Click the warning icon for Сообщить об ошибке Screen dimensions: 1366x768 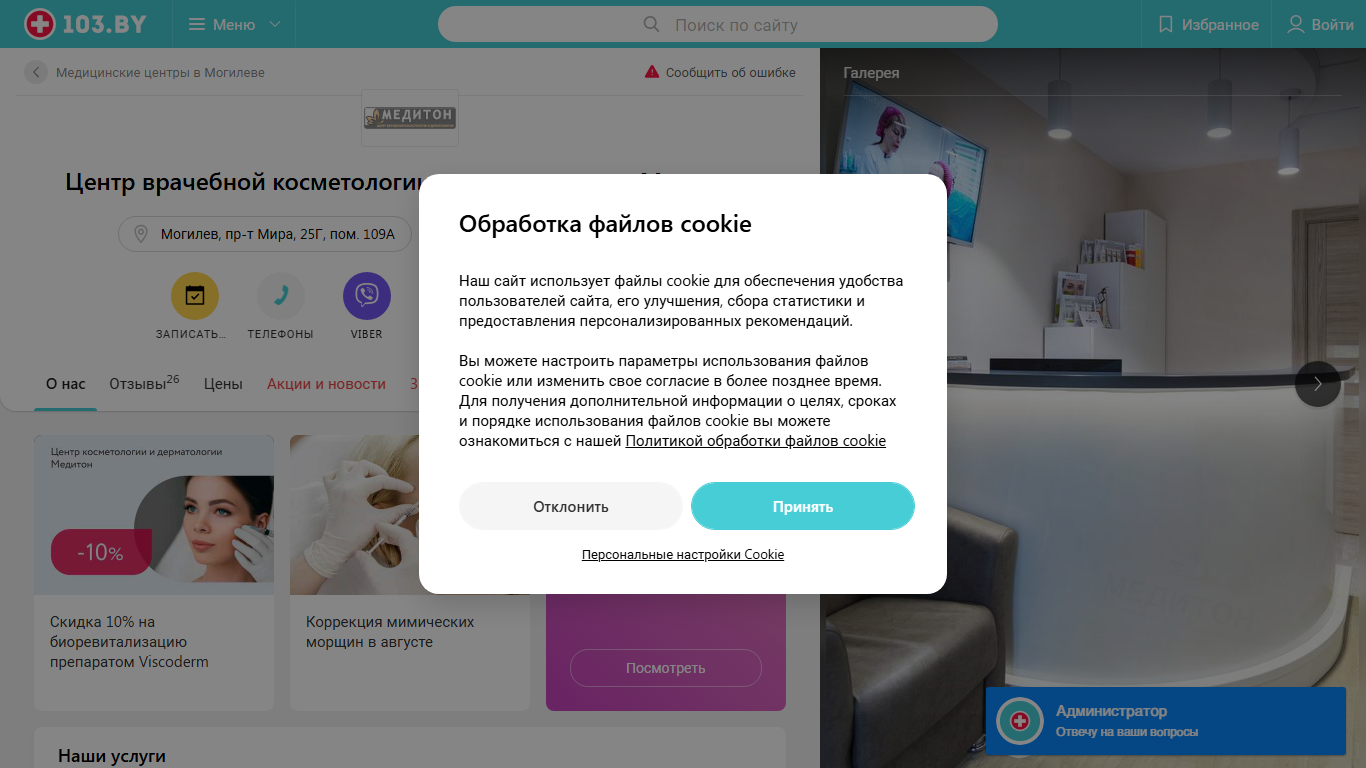[x=652, y=72]
